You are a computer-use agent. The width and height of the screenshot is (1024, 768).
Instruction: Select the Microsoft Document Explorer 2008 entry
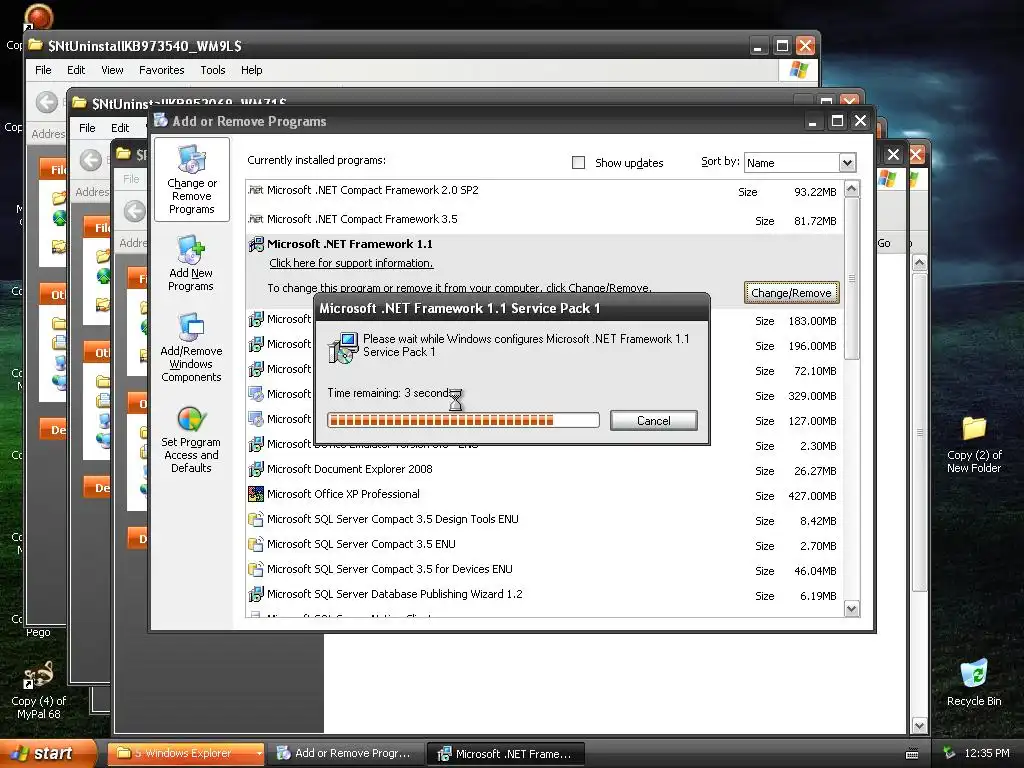[545, 470]
